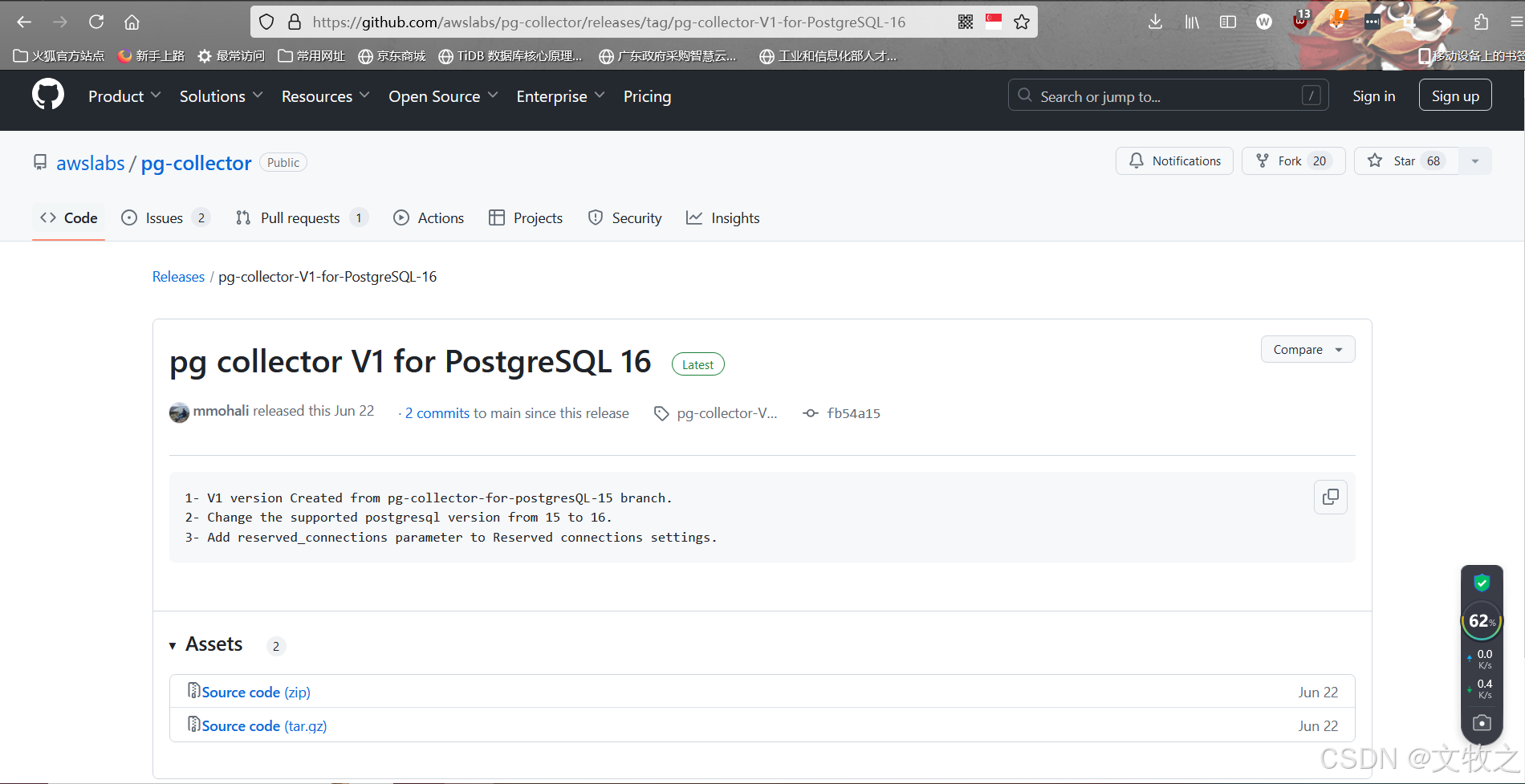Image resolution: width=1525 pixels, height=784 pixels.
Task: Go to Releases breadcrumb link
Action: [x=178, y=277]
